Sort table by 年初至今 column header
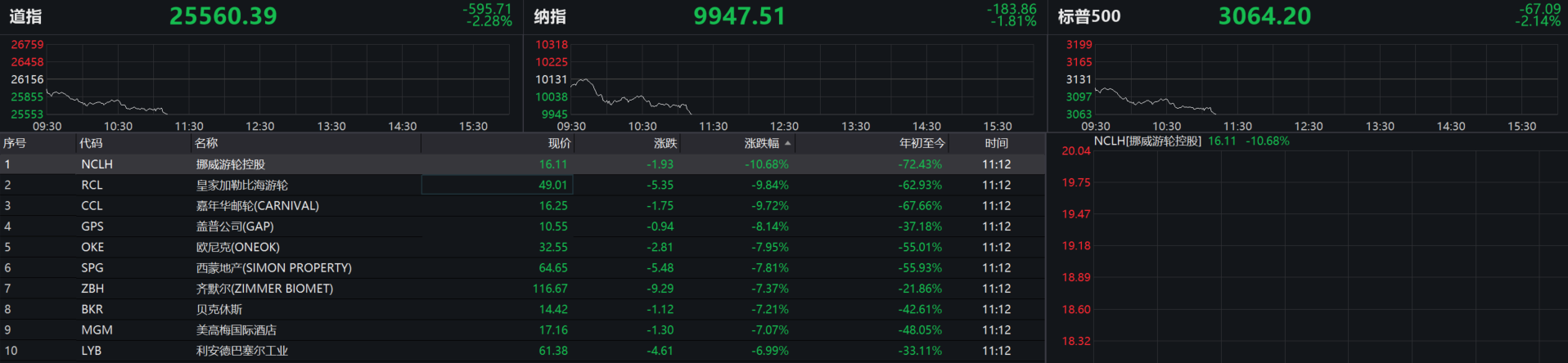1568x363 pixels. tap(922, 143)
